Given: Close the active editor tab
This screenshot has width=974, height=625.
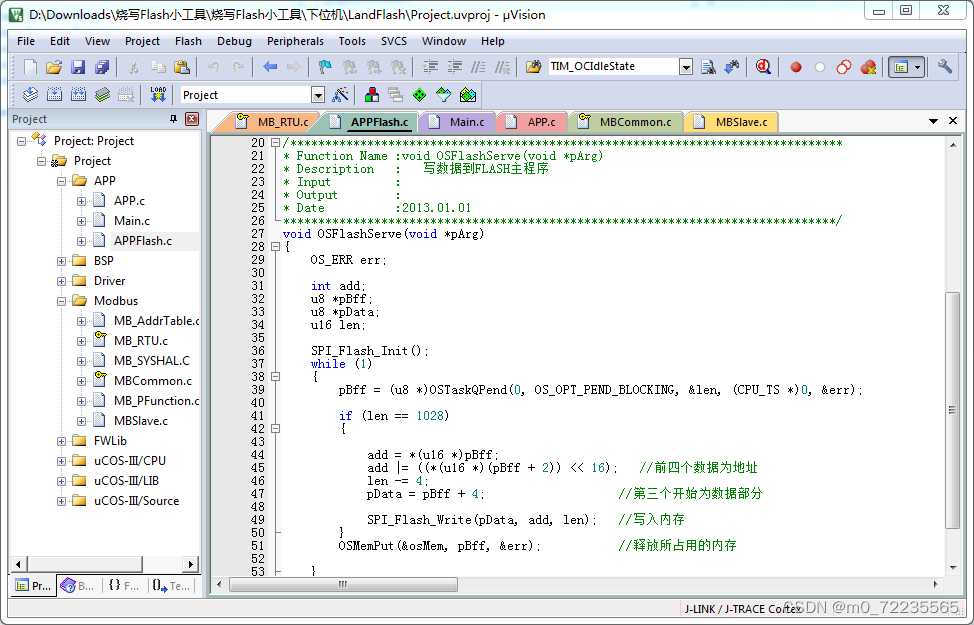Looking at the screenshot, I should click(953, 121).
